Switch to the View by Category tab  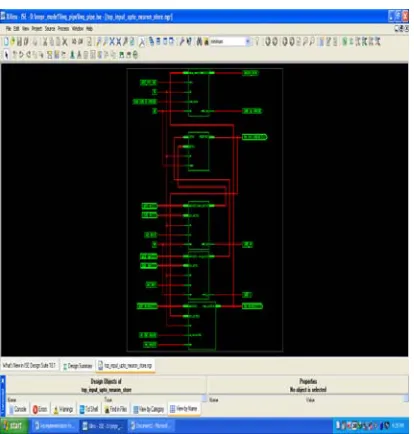tap(149, 409)
